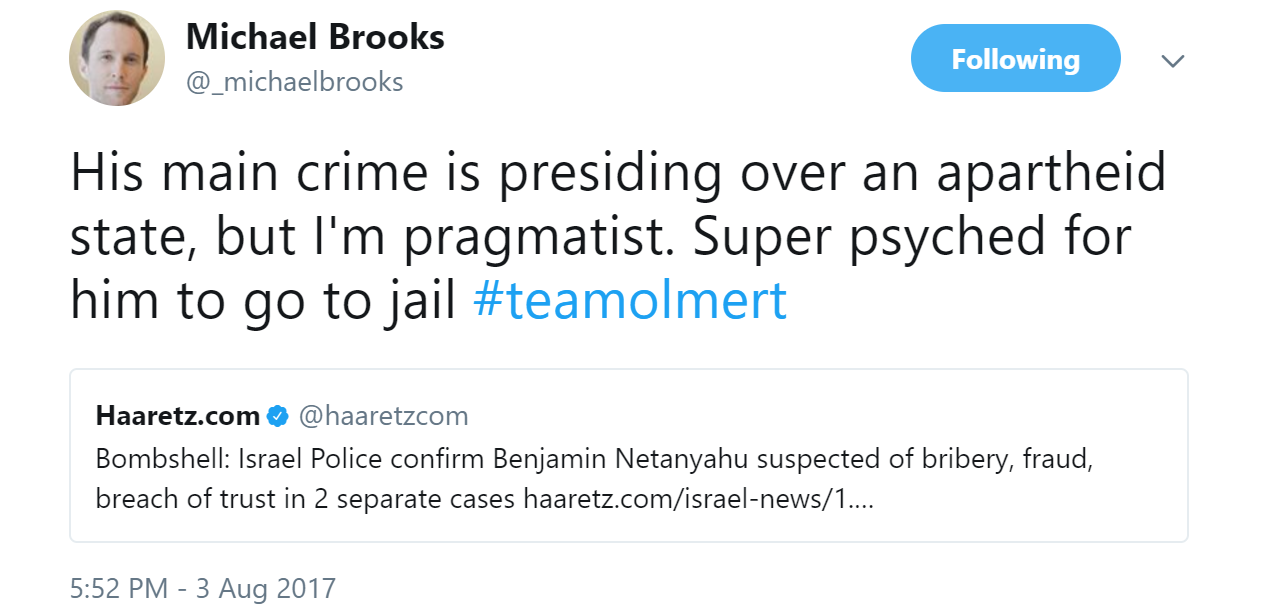Click Michael Brooks' profile avatar photo
1261x615 pixels.
116,58
